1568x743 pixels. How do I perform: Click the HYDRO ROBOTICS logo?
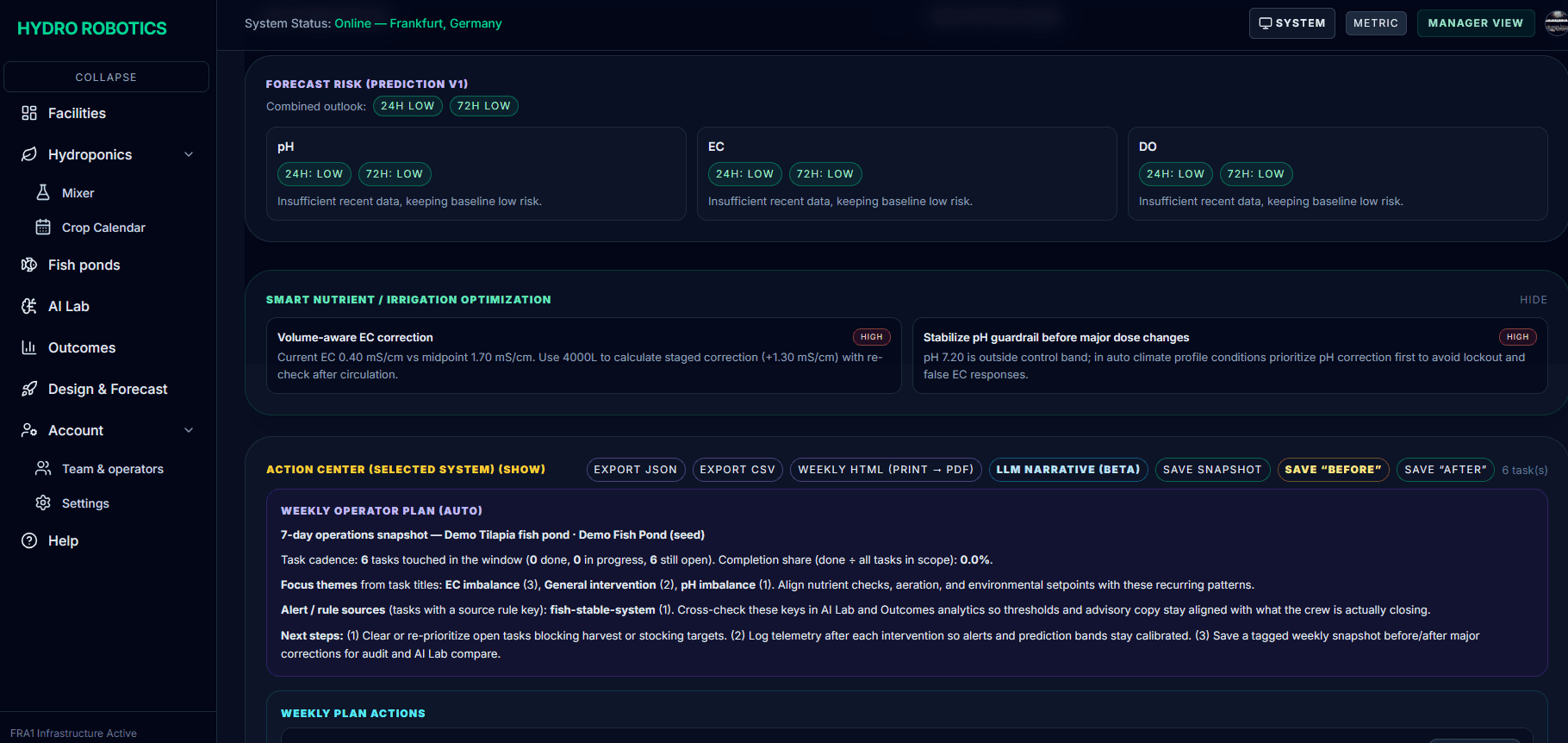pos(92,28)
